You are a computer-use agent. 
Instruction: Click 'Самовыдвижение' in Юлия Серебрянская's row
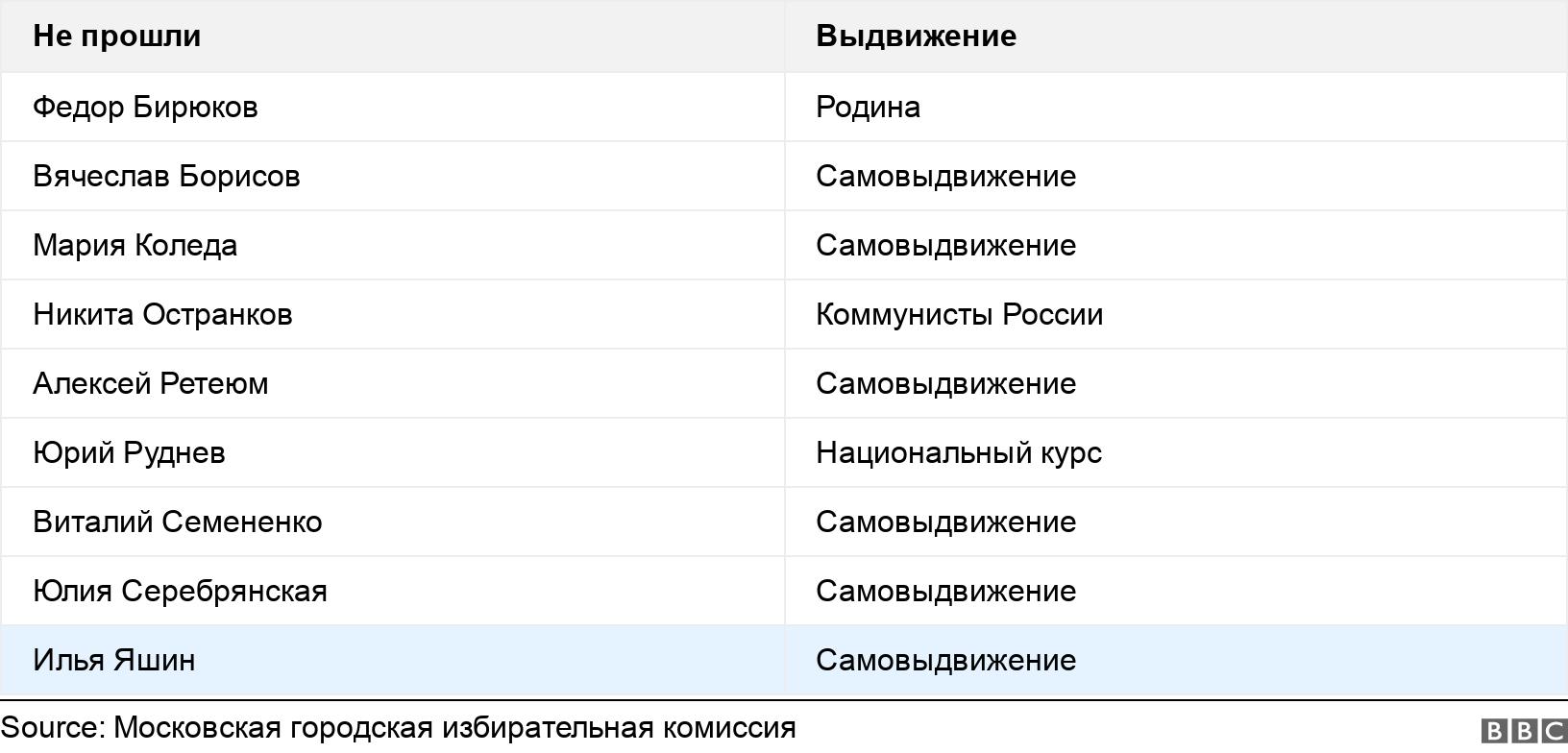pyautogui.click(x=945, y=591)
